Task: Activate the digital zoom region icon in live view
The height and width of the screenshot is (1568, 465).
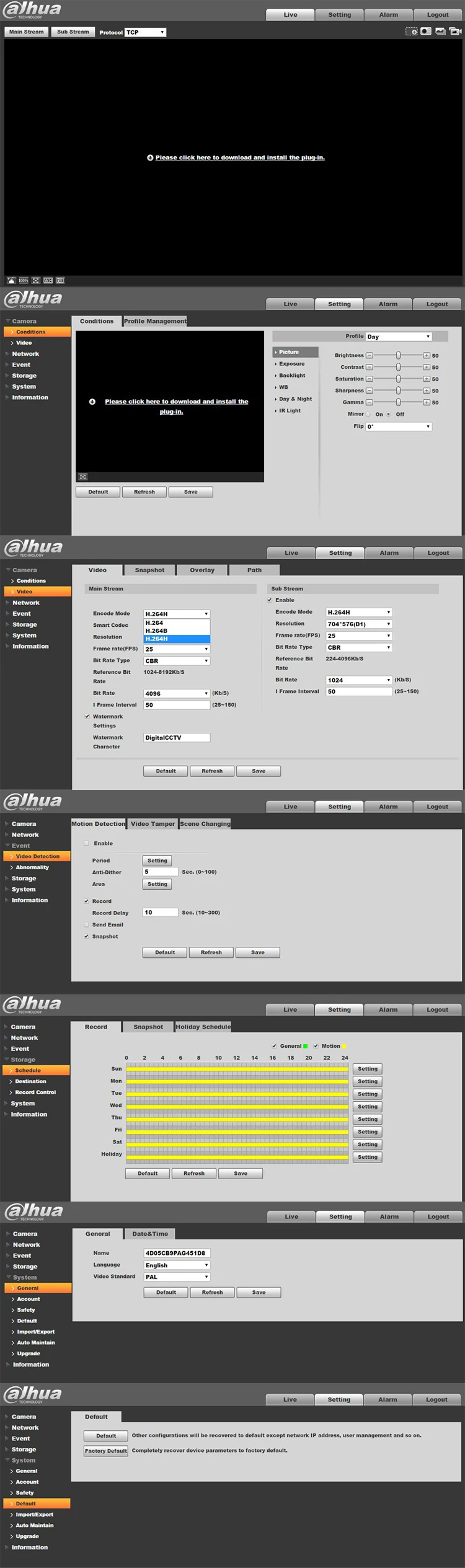Action: click(412, 32)
